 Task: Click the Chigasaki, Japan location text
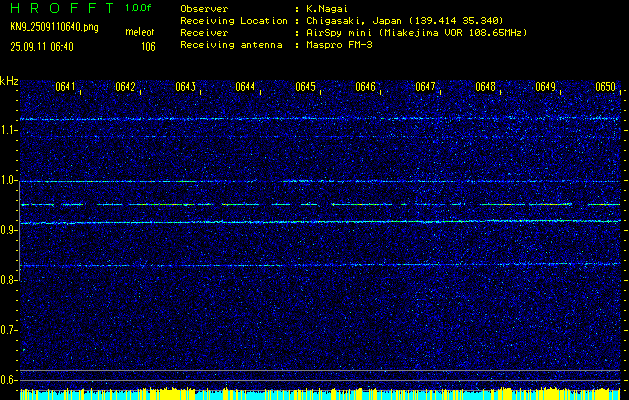tap(405, 21)
